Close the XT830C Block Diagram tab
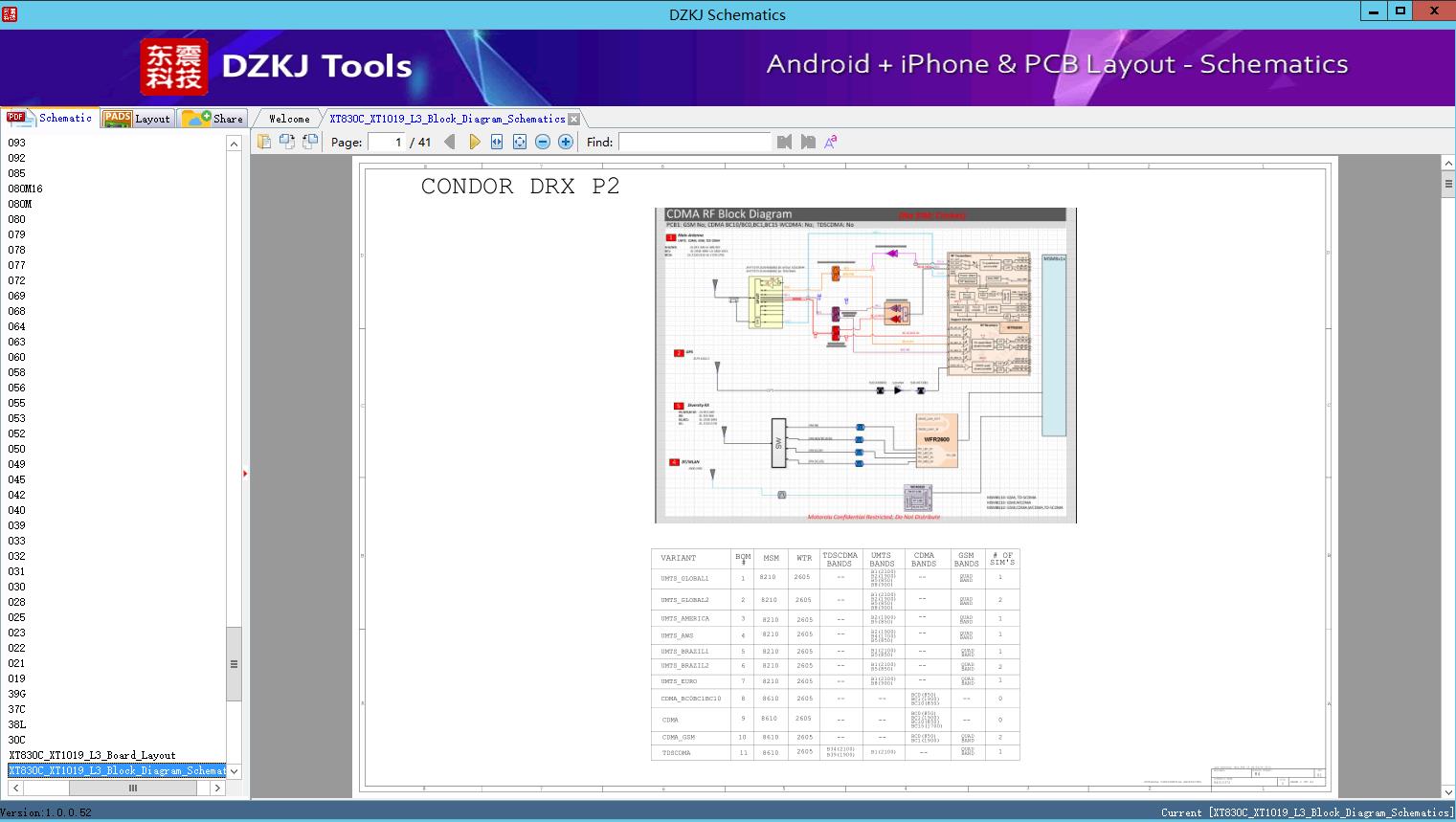 pyautogui.click(x=573, y=119)
